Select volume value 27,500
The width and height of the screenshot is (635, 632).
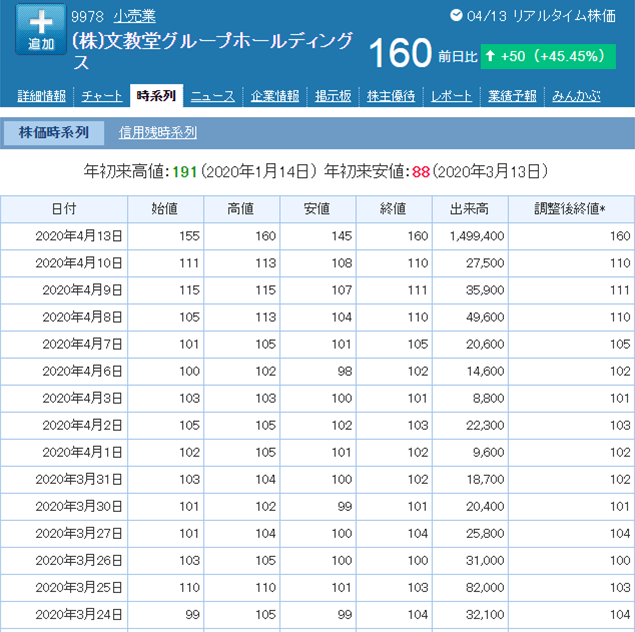tap(485, 263)
